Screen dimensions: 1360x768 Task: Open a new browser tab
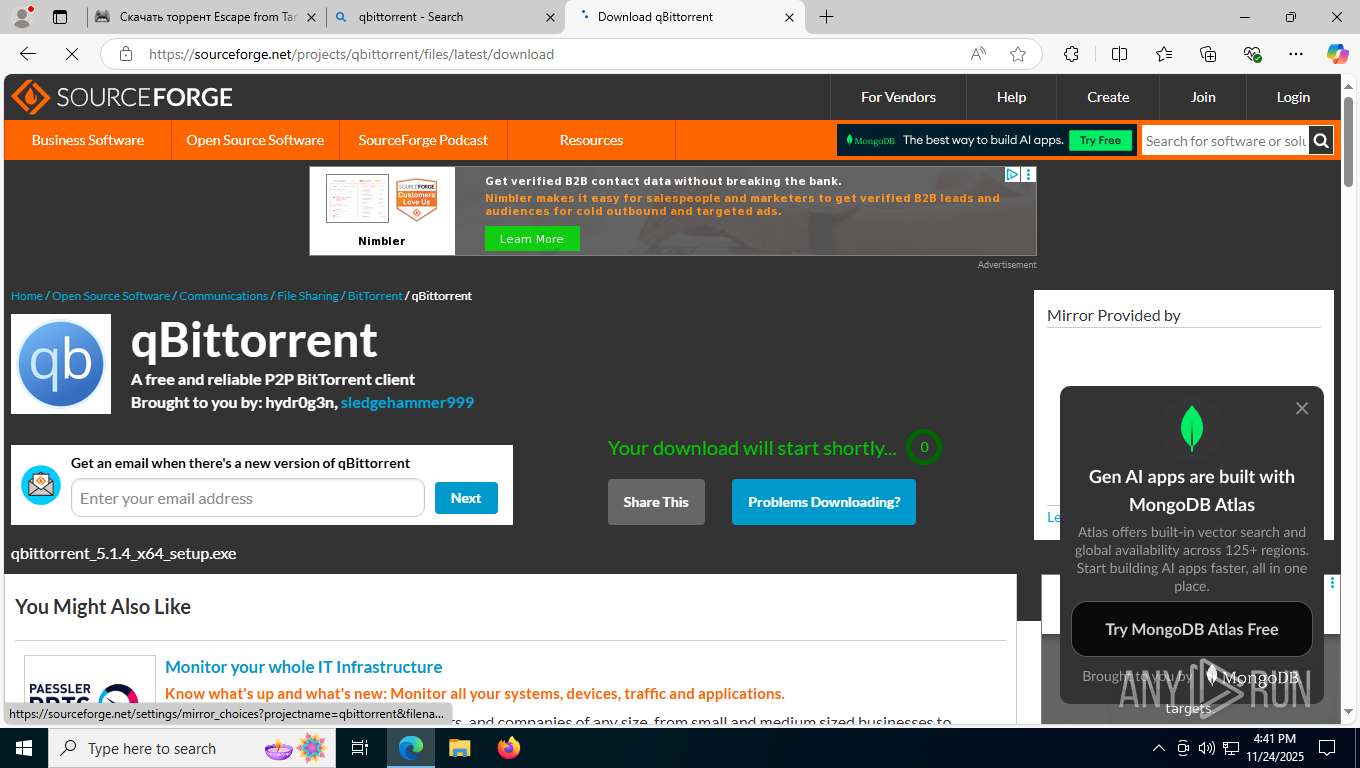coord(826,17)
